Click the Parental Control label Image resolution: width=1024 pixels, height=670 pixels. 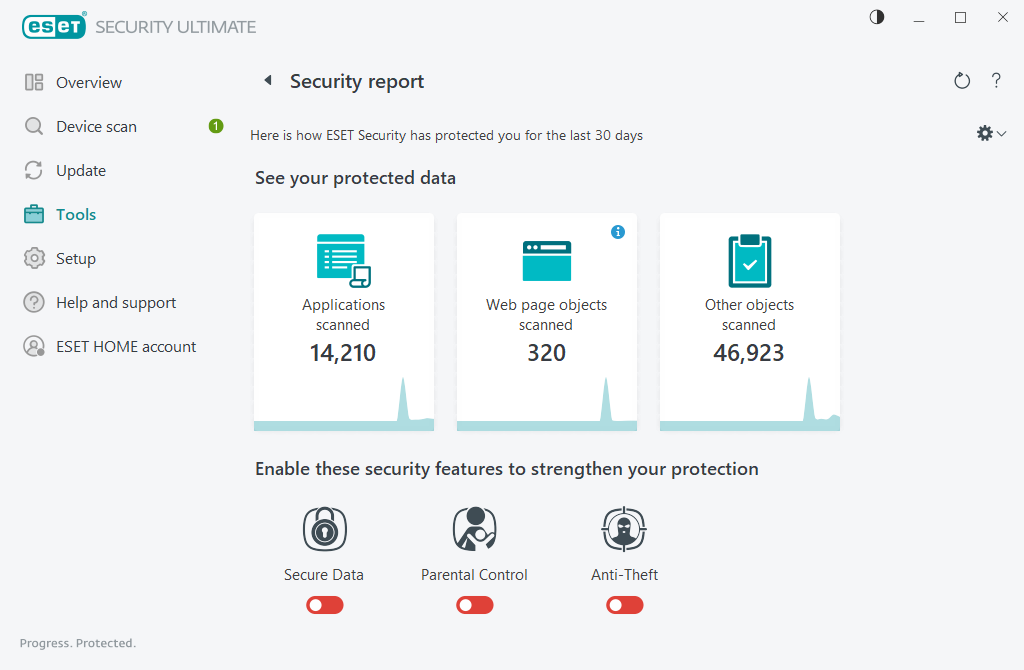pos(474,575)
